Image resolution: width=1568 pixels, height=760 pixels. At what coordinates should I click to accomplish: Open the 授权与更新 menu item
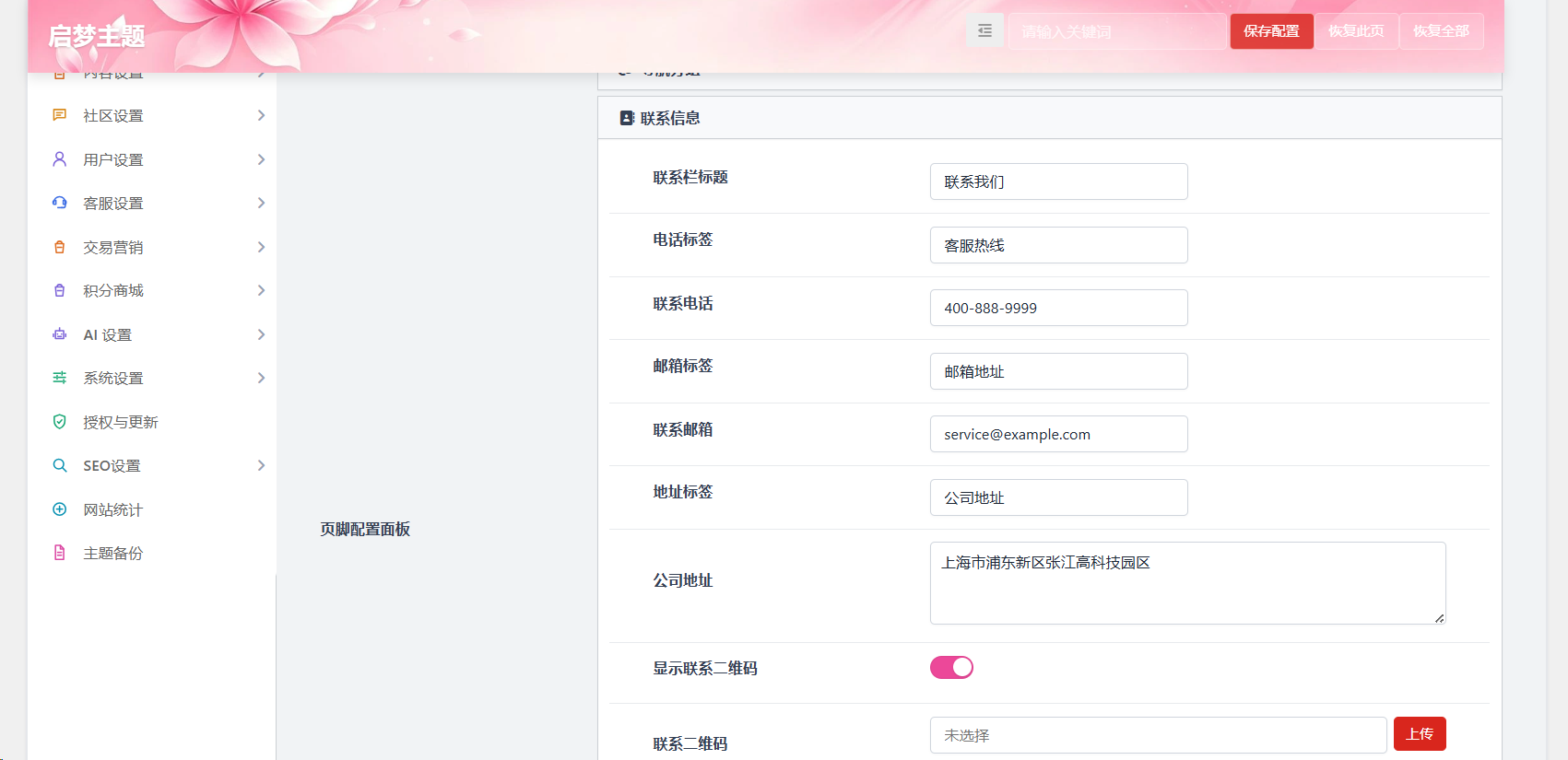(152, 422)
